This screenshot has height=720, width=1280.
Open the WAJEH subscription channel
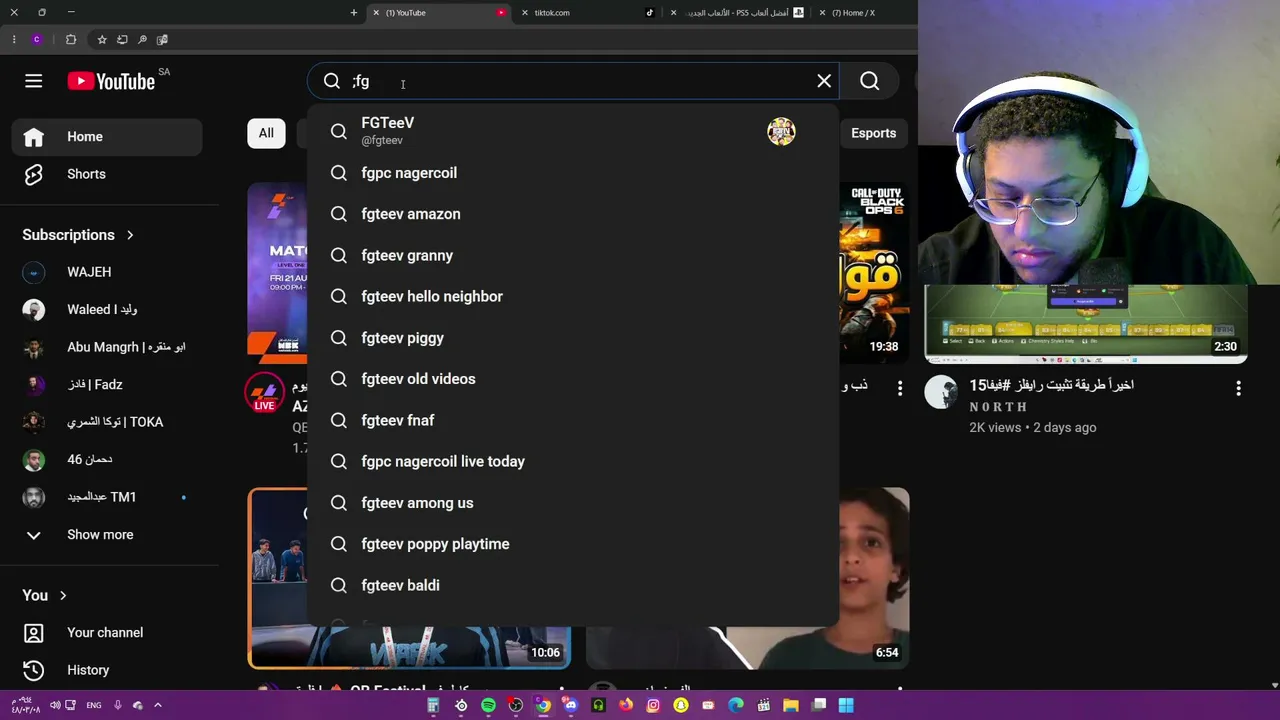pos(107,272)
